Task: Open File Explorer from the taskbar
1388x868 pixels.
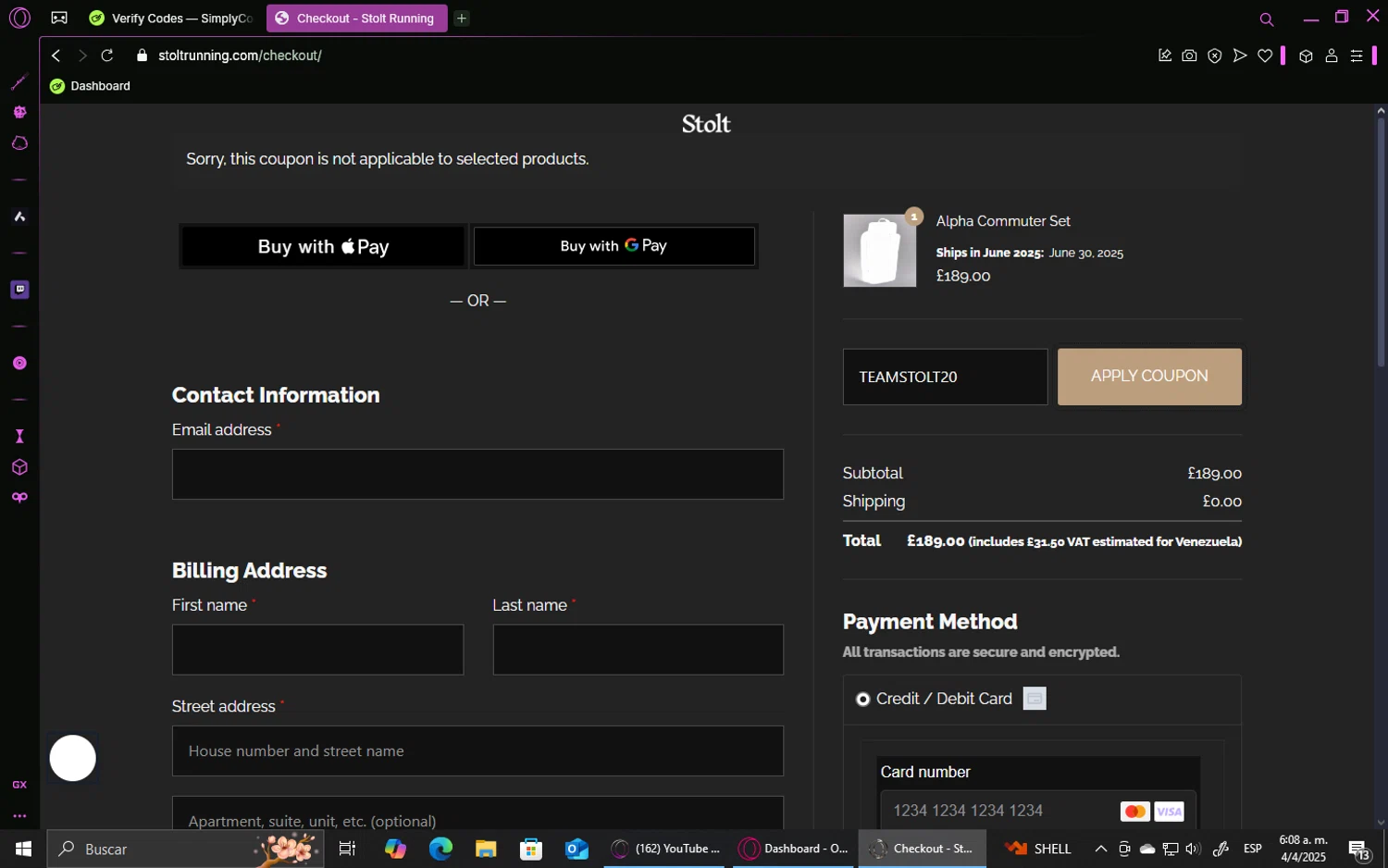Action: pos(486,849)
